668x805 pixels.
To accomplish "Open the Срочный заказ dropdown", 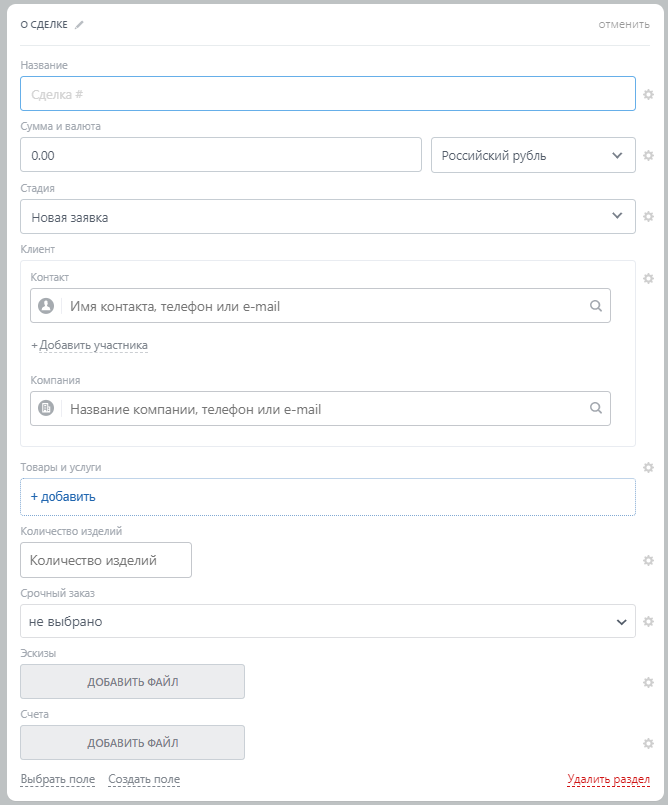I will (327, 621).
